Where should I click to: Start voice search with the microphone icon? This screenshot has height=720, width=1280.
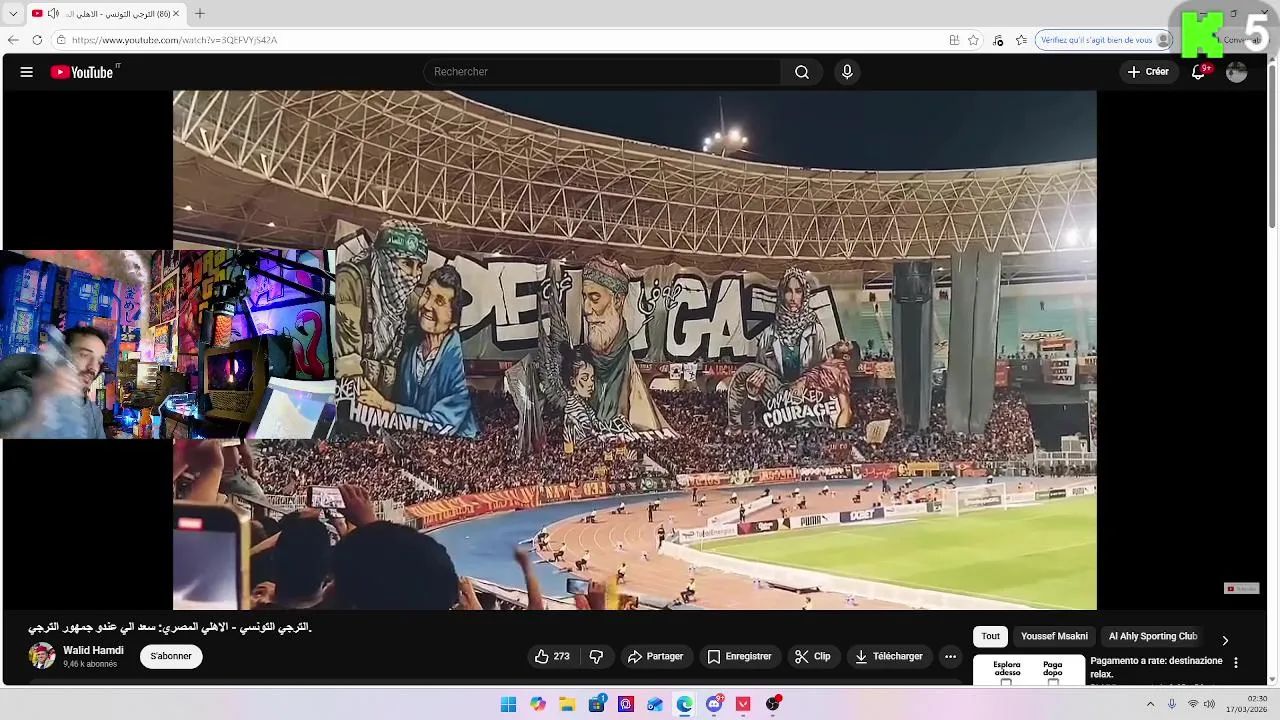point(847,72)
